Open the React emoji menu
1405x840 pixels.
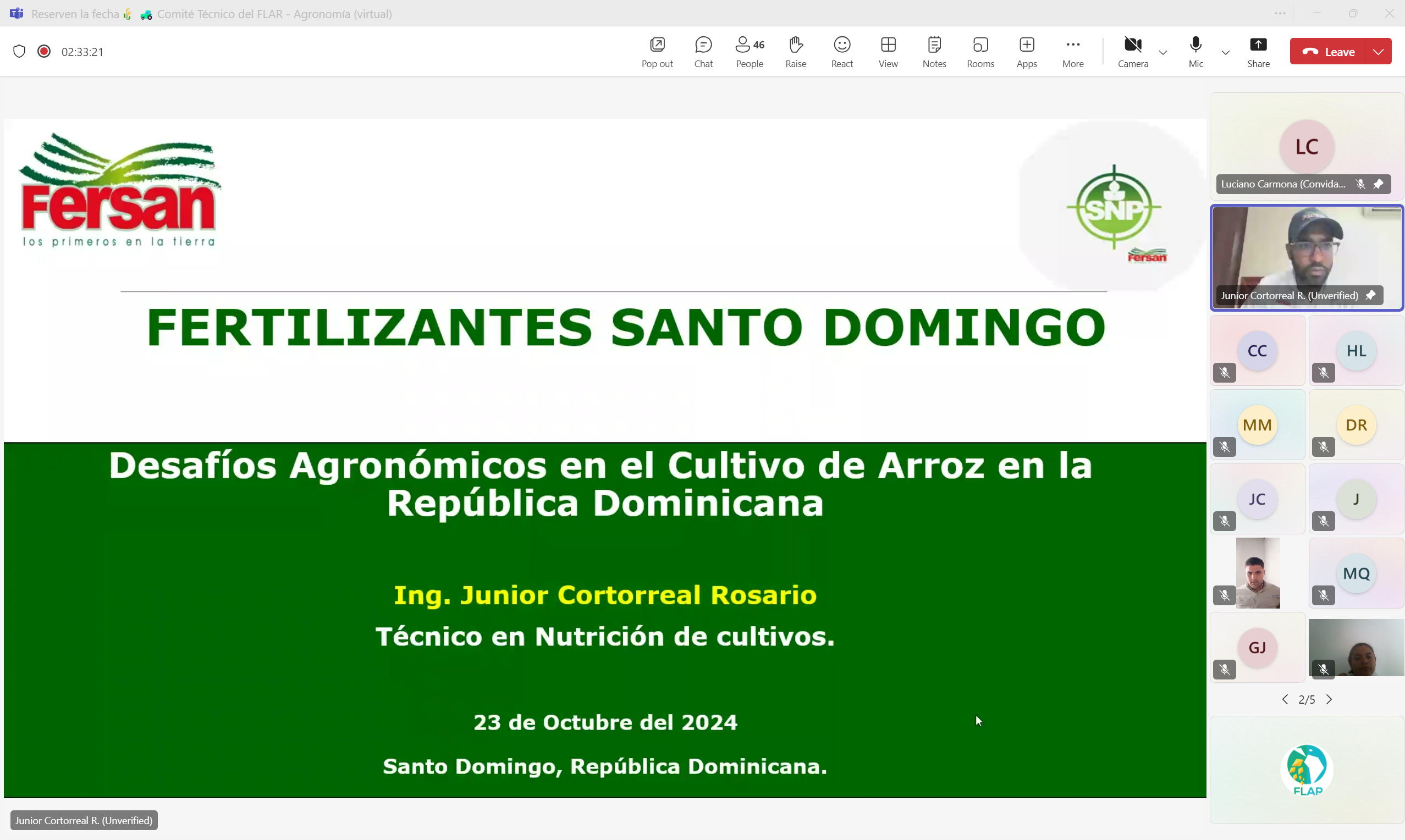click(x=842, y=52)
